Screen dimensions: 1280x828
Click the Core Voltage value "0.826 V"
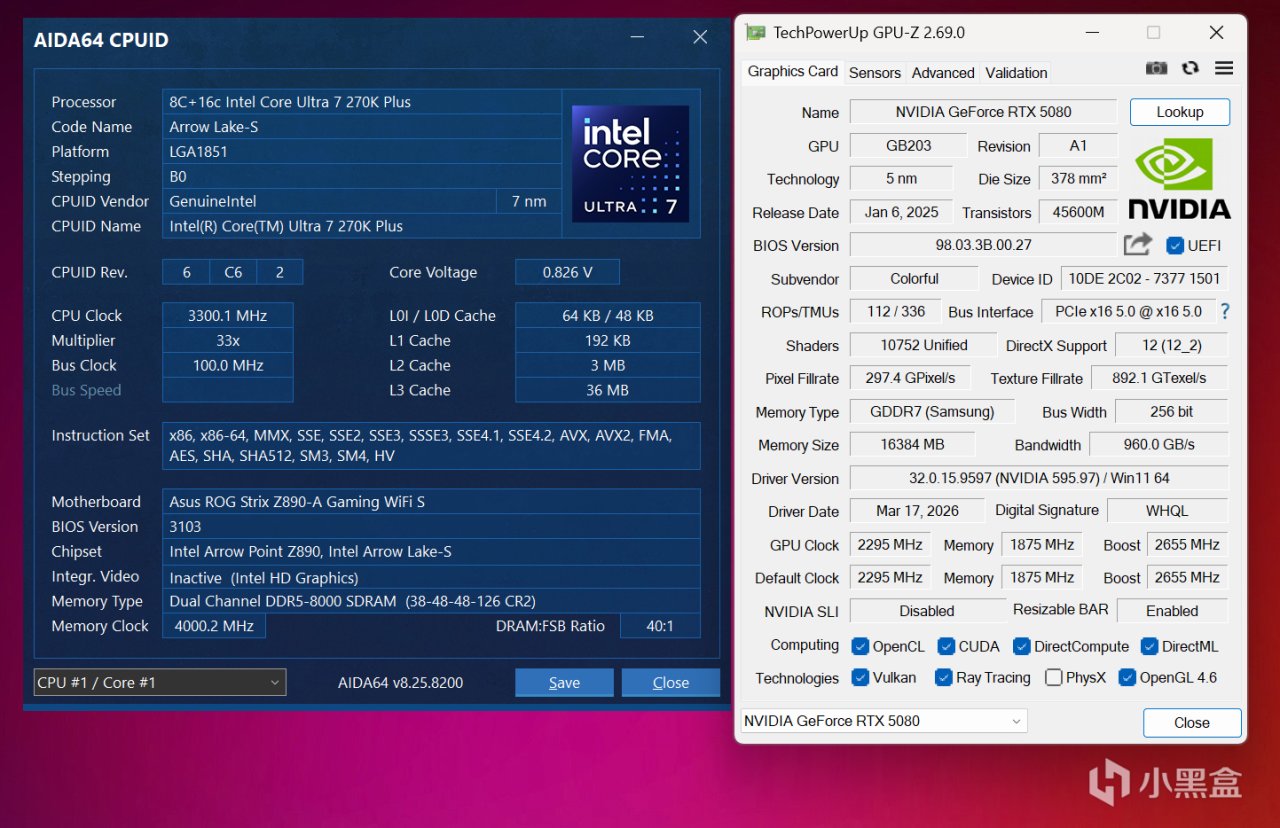[567, 272]
